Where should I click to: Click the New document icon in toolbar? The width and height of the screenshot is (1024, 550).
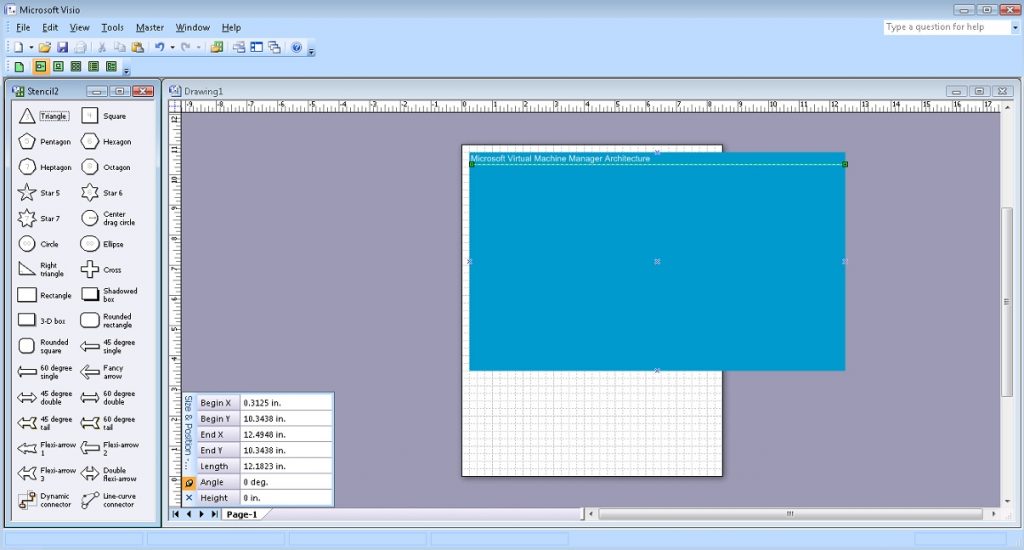click(x=18, y=47)
